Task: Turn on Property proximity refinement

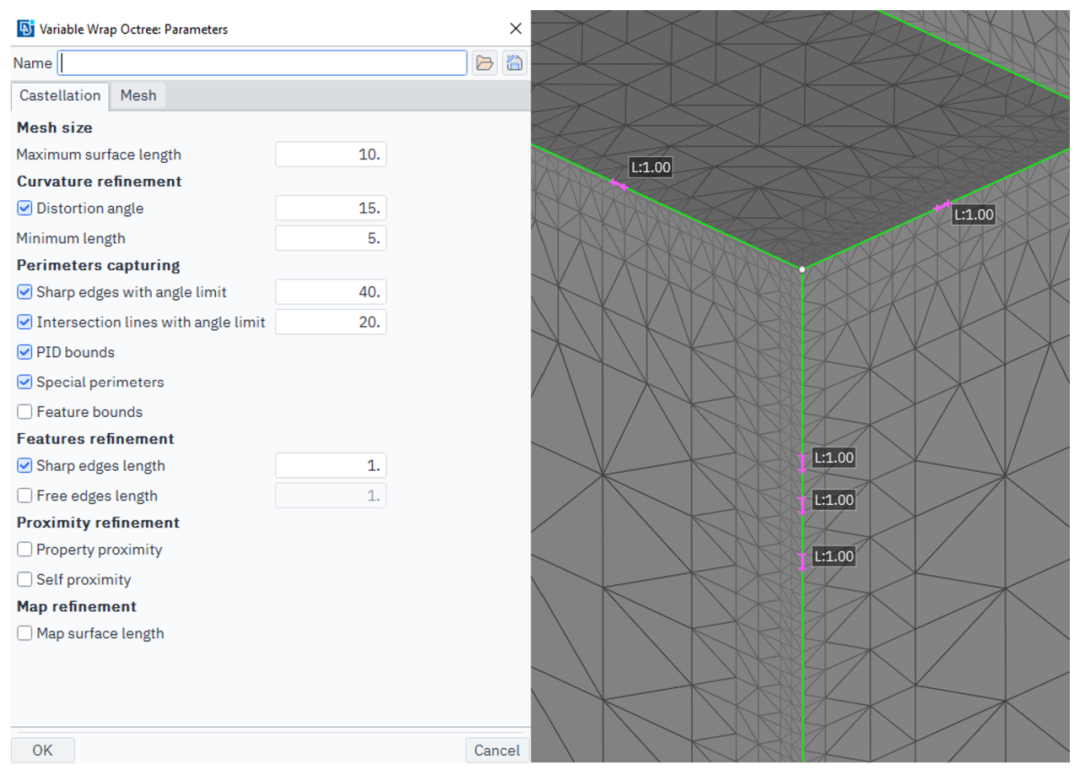Action: [25, 550]
